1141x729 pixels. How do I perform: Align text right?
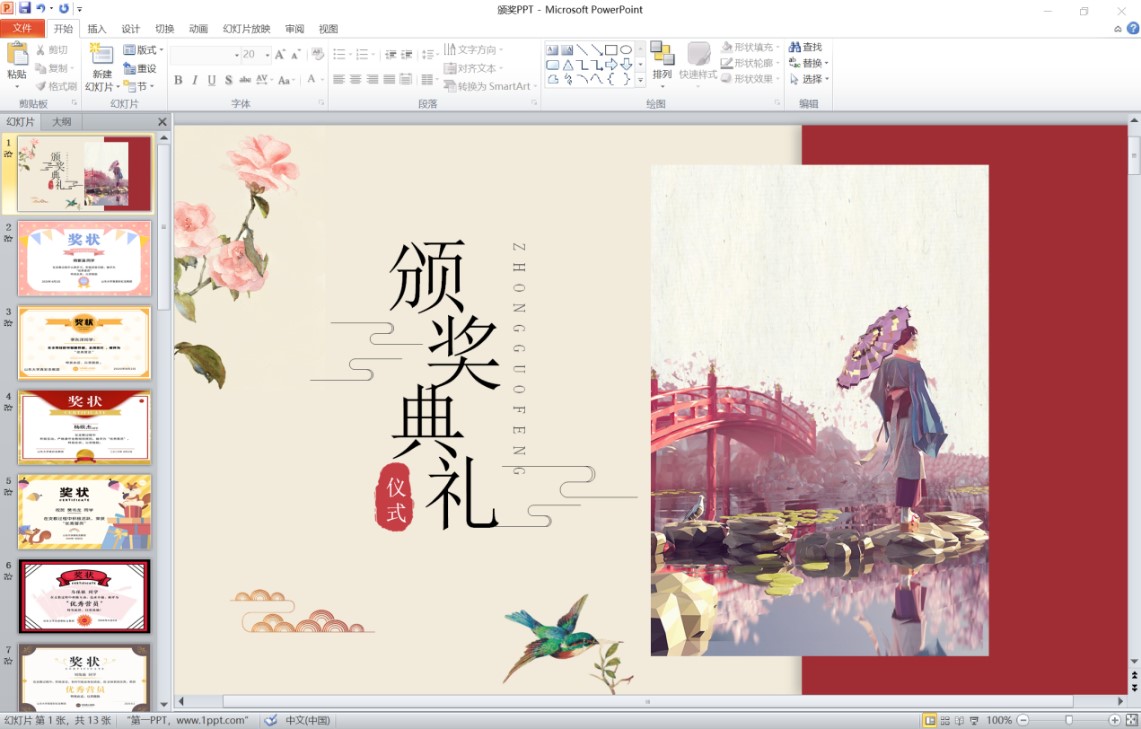373,79
